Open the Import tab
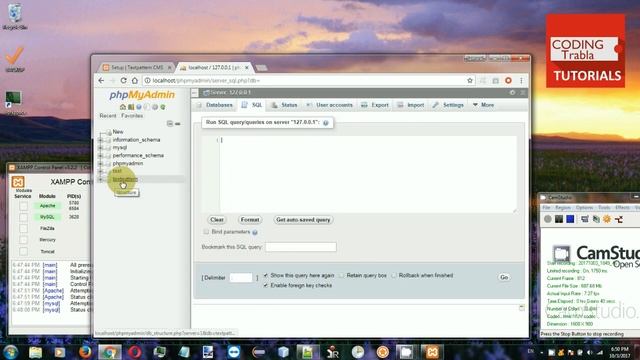Viewport: 640px width, 360px height. click(411, 105)
